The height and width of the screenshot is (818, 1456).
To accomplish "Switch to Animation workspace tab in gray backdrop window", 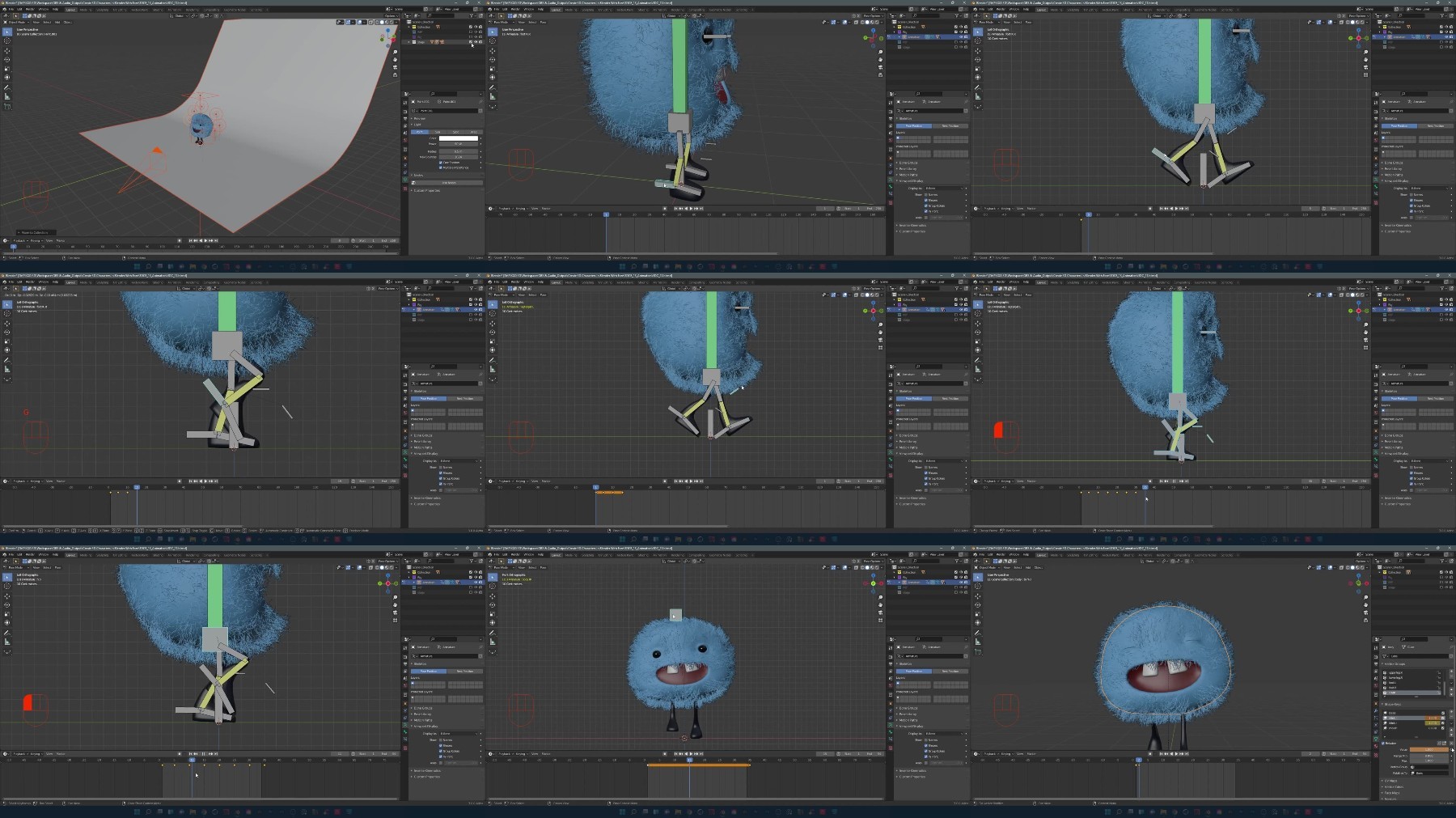I will tap(175, 10).
